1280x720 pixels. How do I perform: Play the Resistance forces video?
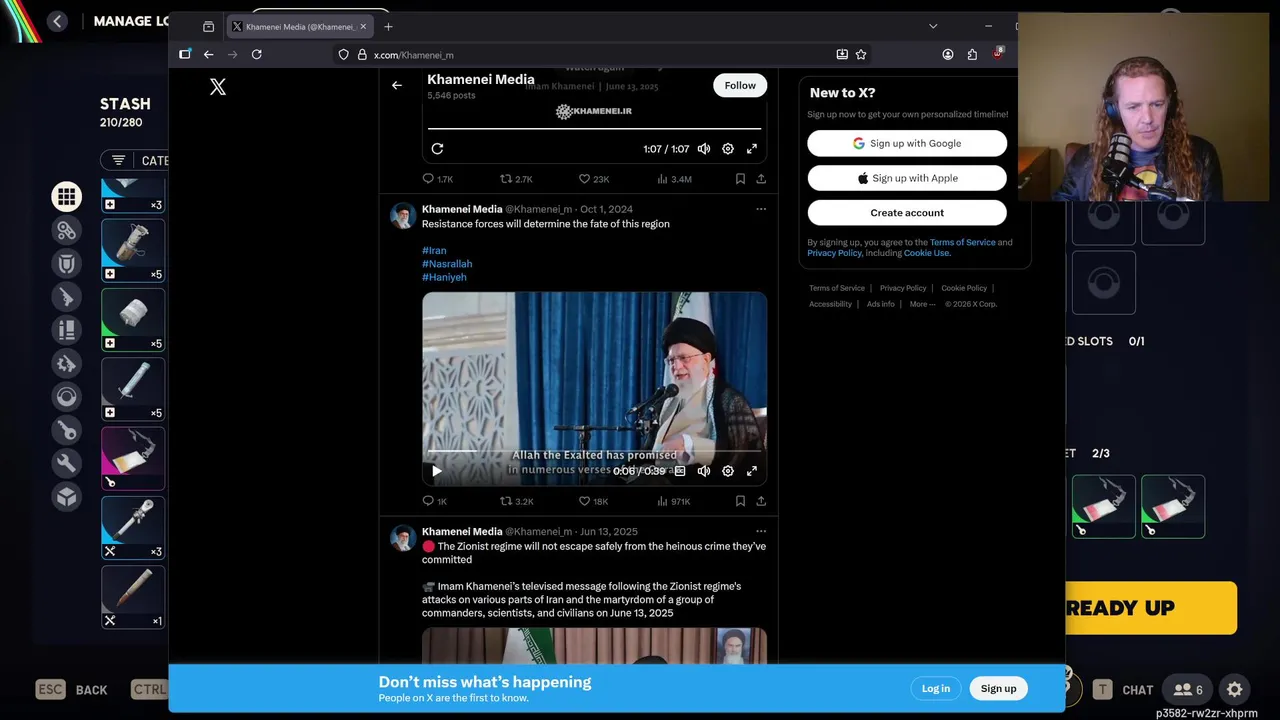pyautogui.click(x=437, y=471)
